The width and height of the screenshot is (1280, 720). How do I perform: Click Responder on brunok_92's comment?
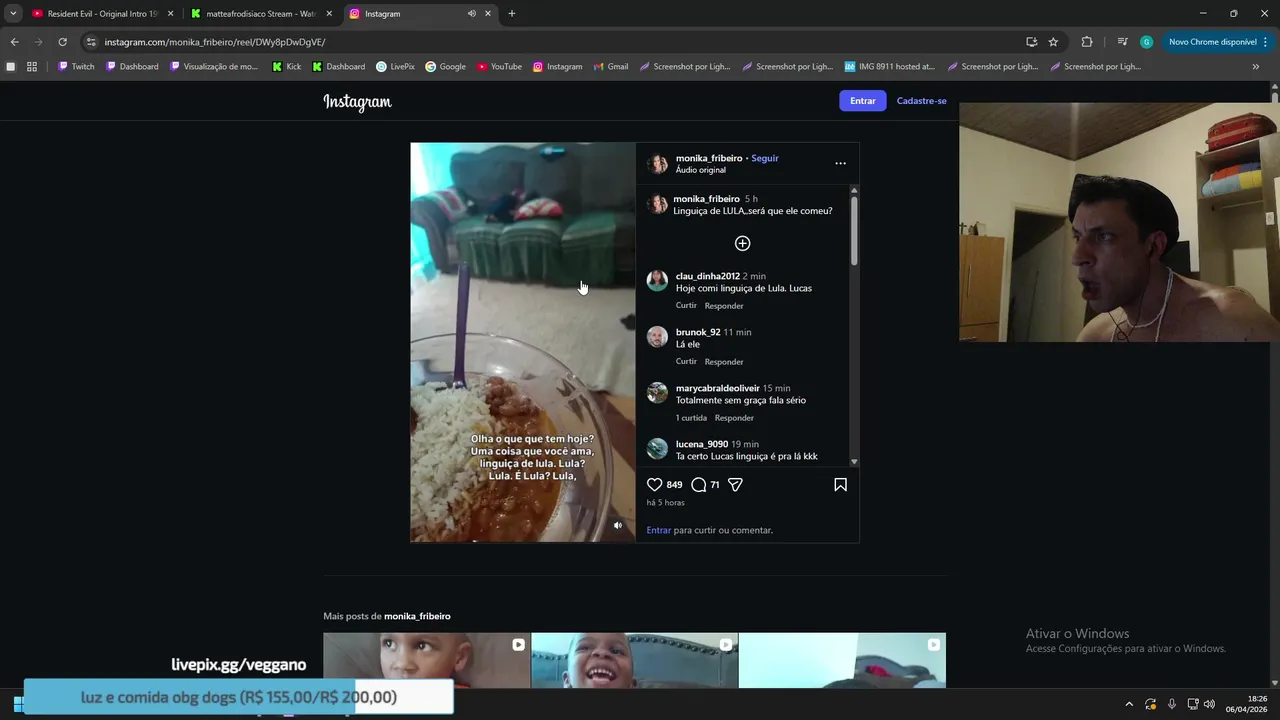point(724,361)
